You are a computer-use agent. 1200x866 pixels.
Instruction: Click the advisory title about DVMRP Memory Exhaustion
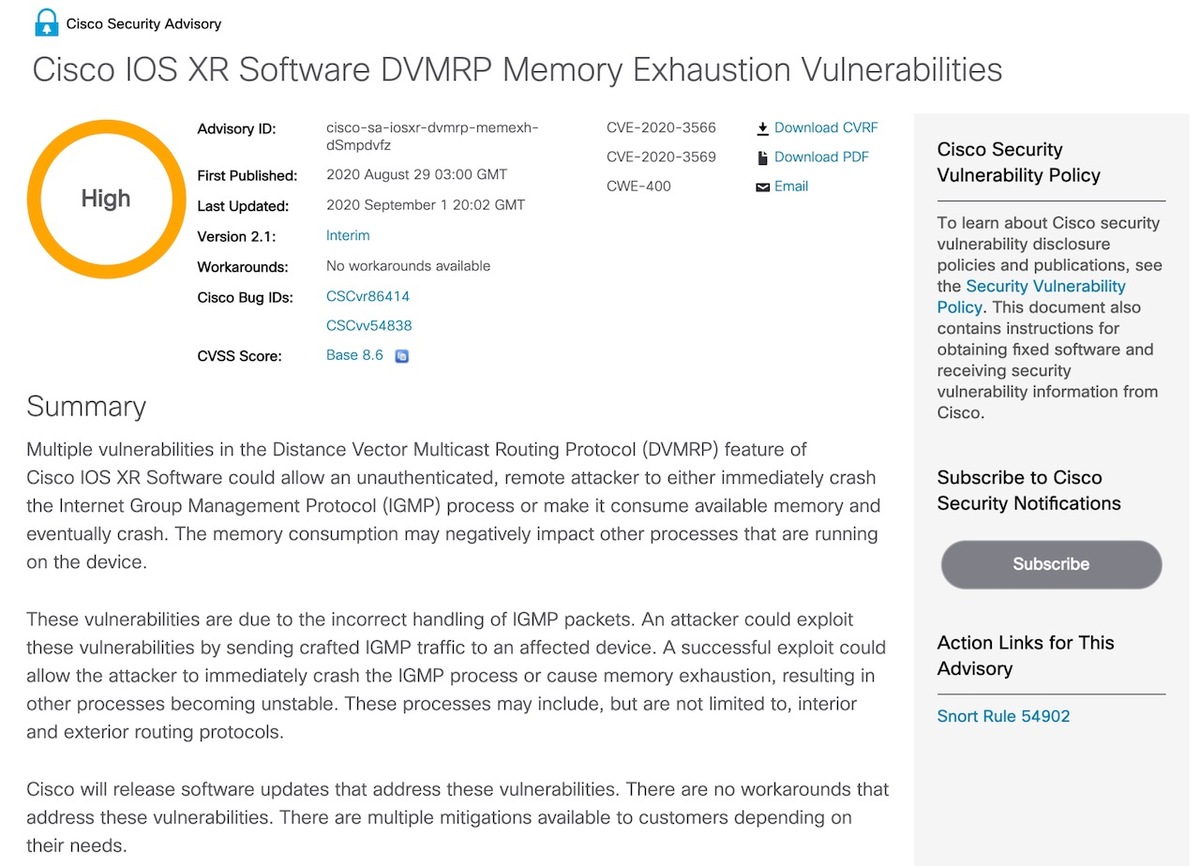pos(517,70)
